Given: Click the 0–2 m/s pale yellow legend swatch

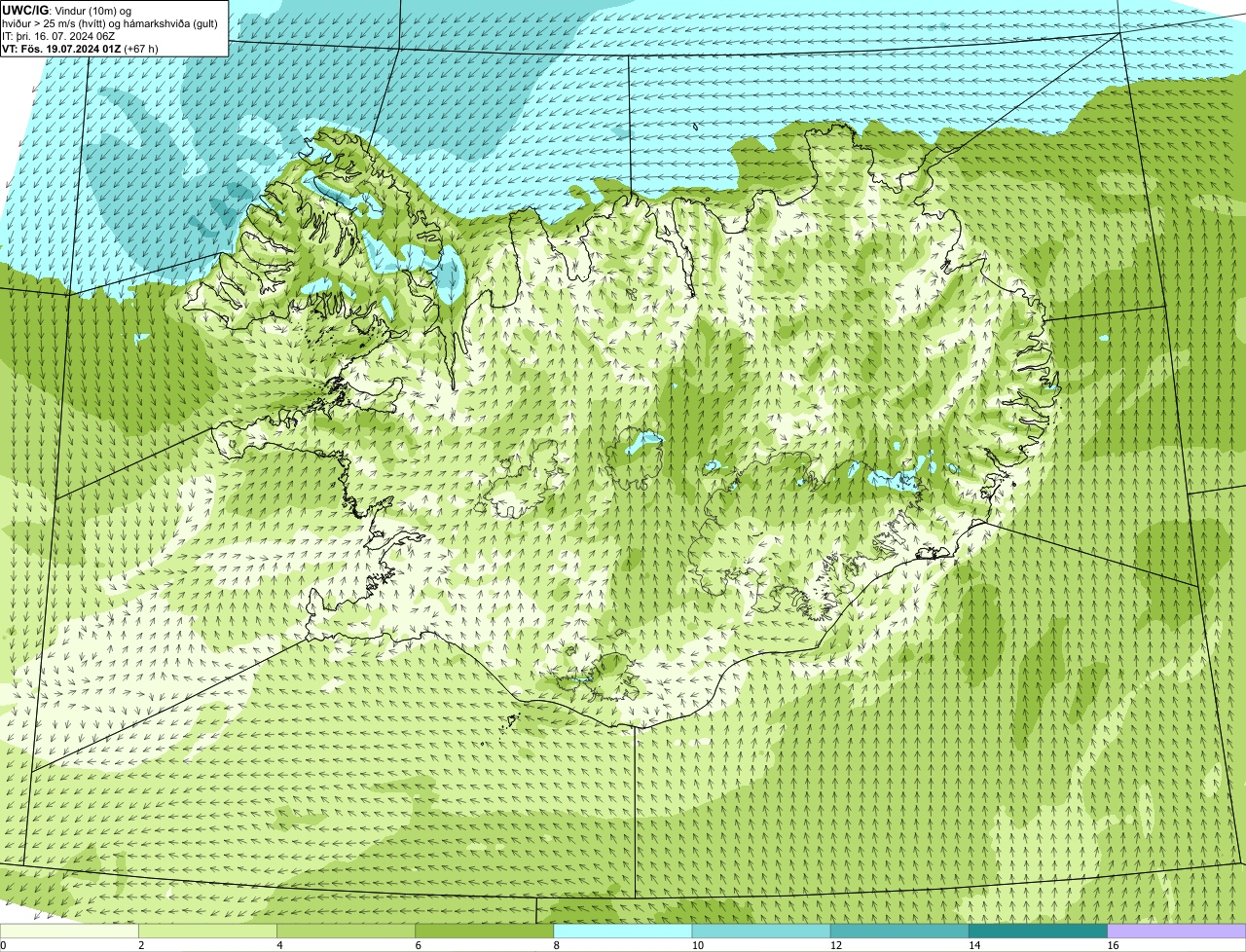Looking at the screenshot, I should (x=69, y=931).
